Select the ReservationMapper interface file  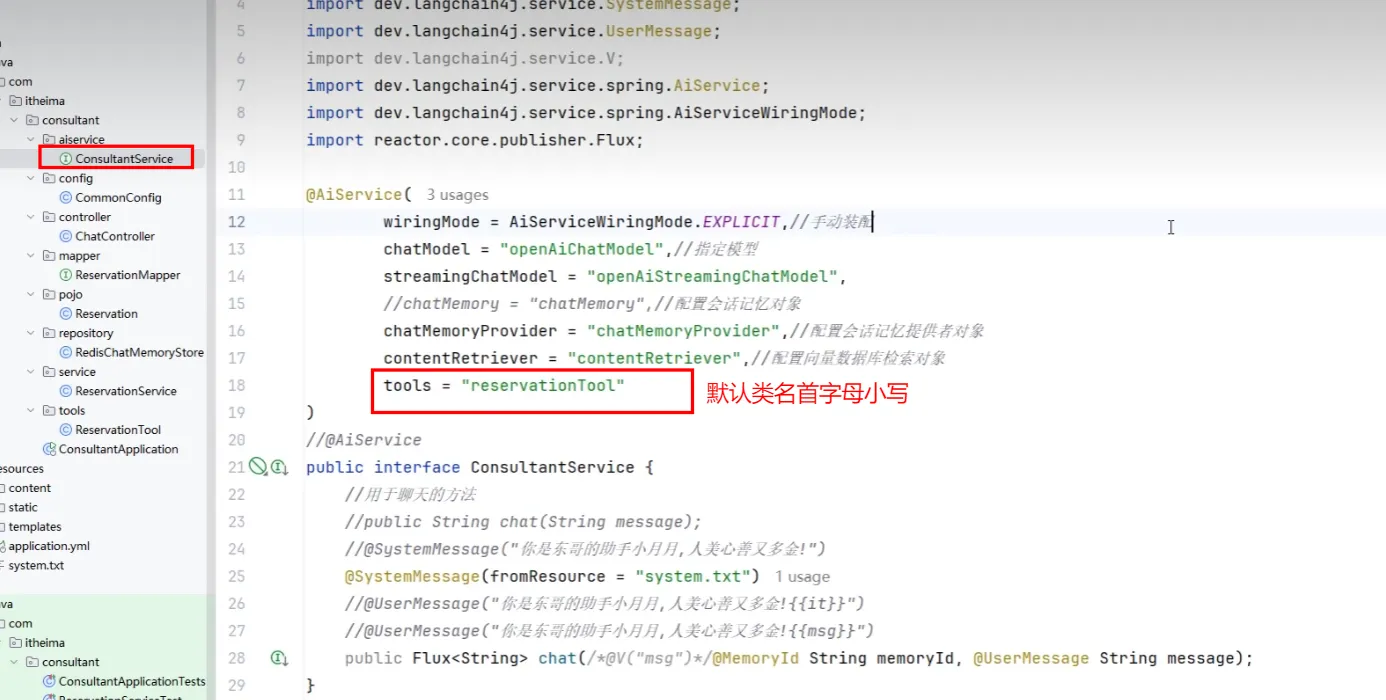coord(127,275)
